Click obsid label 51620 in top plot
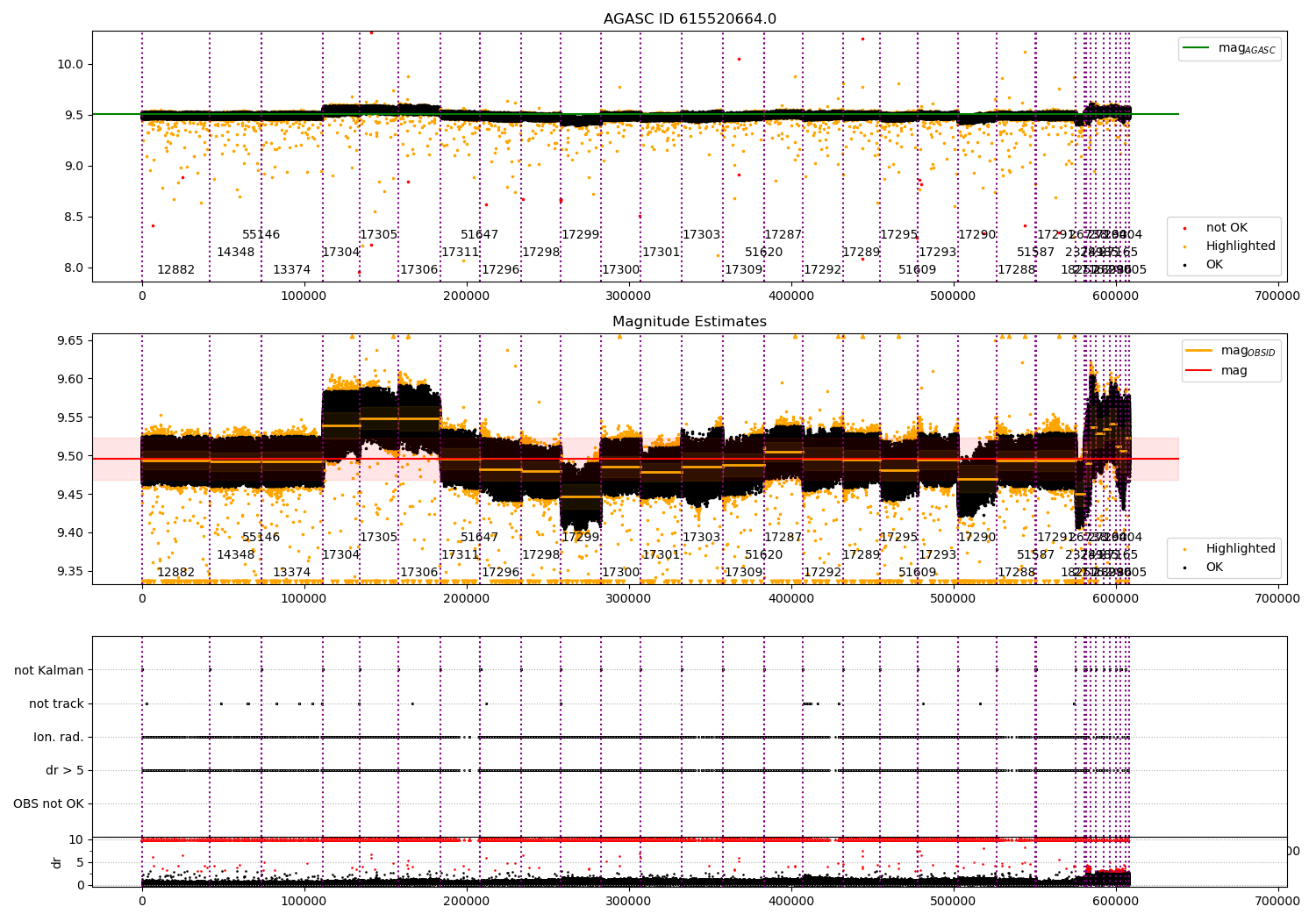This screenshot has height=921, width=1316. (764, 252)
